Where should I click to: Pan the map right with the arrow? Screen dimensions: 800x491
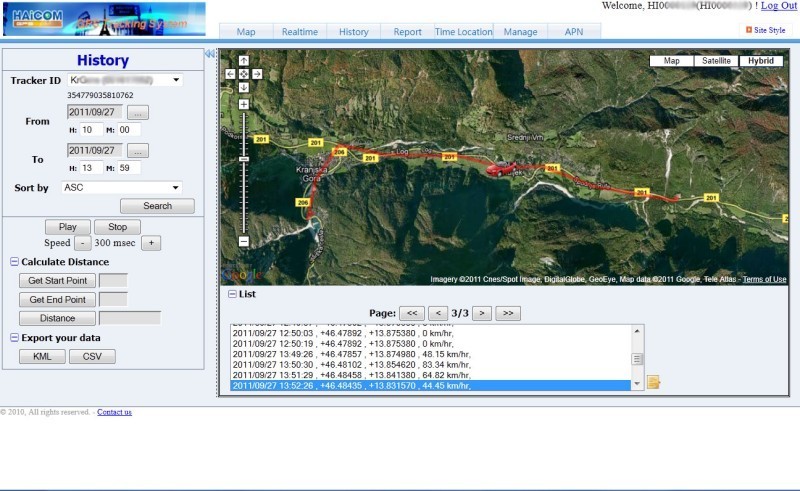pyautogui.click(x=257, y=74)
